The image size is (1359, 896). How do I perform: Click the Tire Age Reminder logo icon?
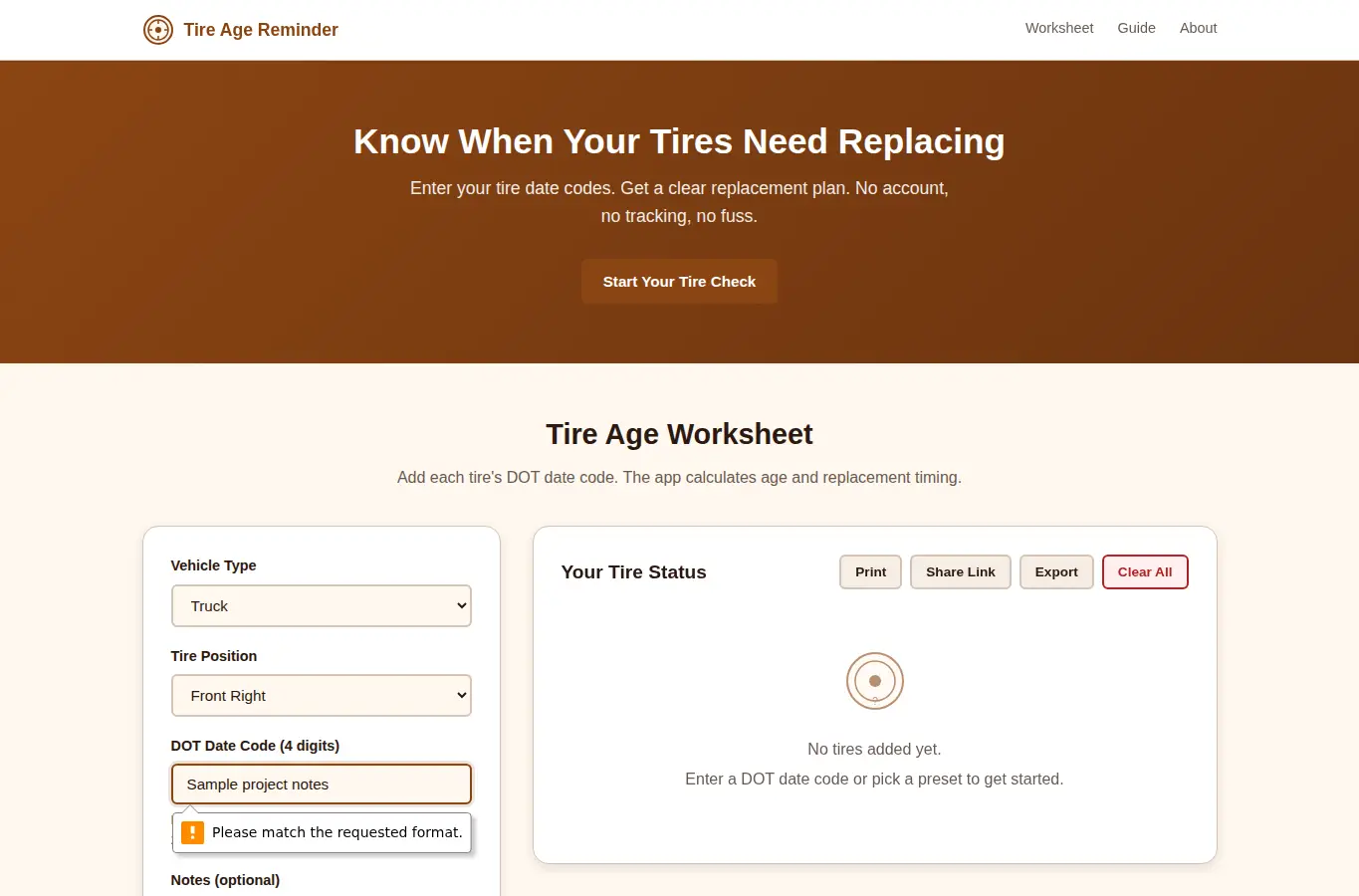click(158, 30)
